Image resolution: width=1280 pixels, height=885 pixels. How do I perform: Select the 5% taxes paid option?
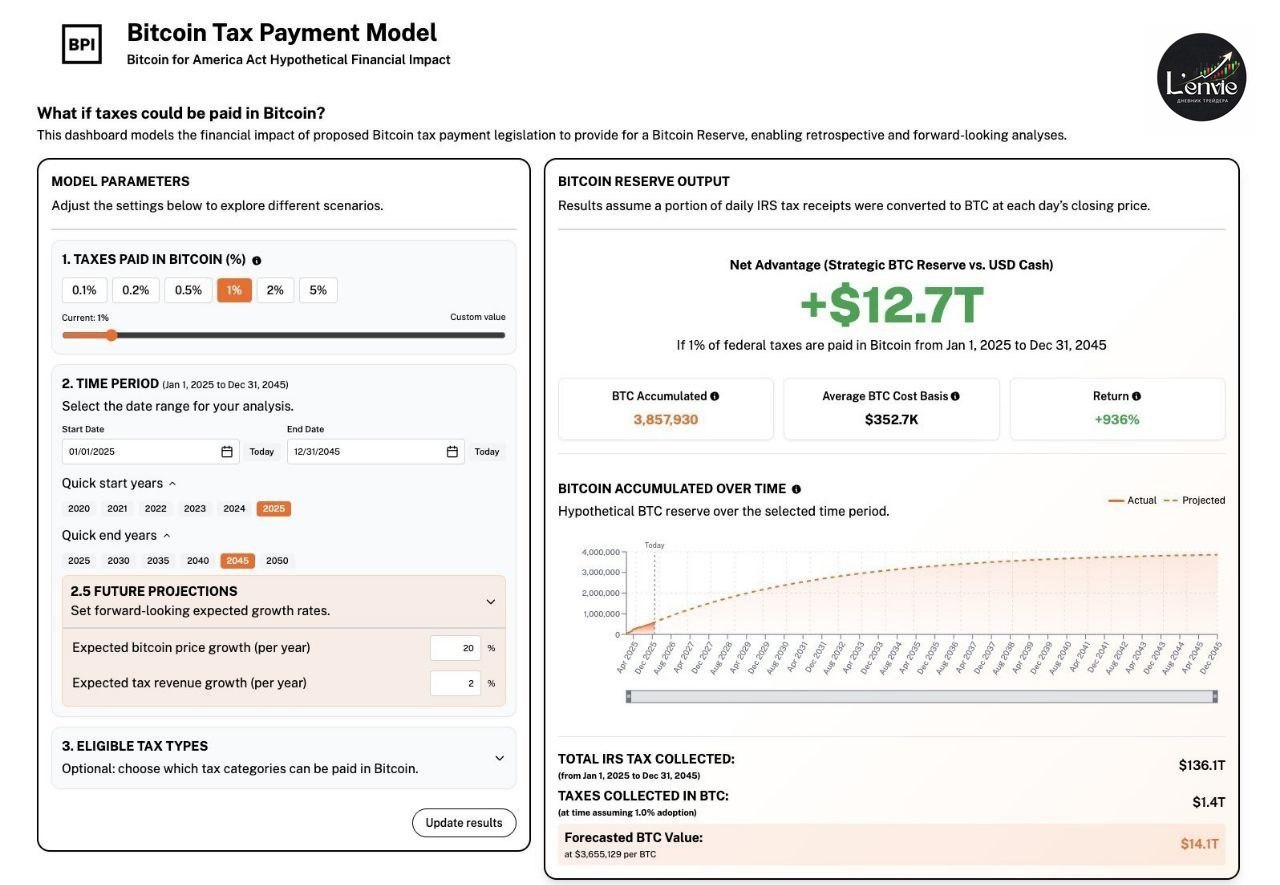tap(318, 290)
